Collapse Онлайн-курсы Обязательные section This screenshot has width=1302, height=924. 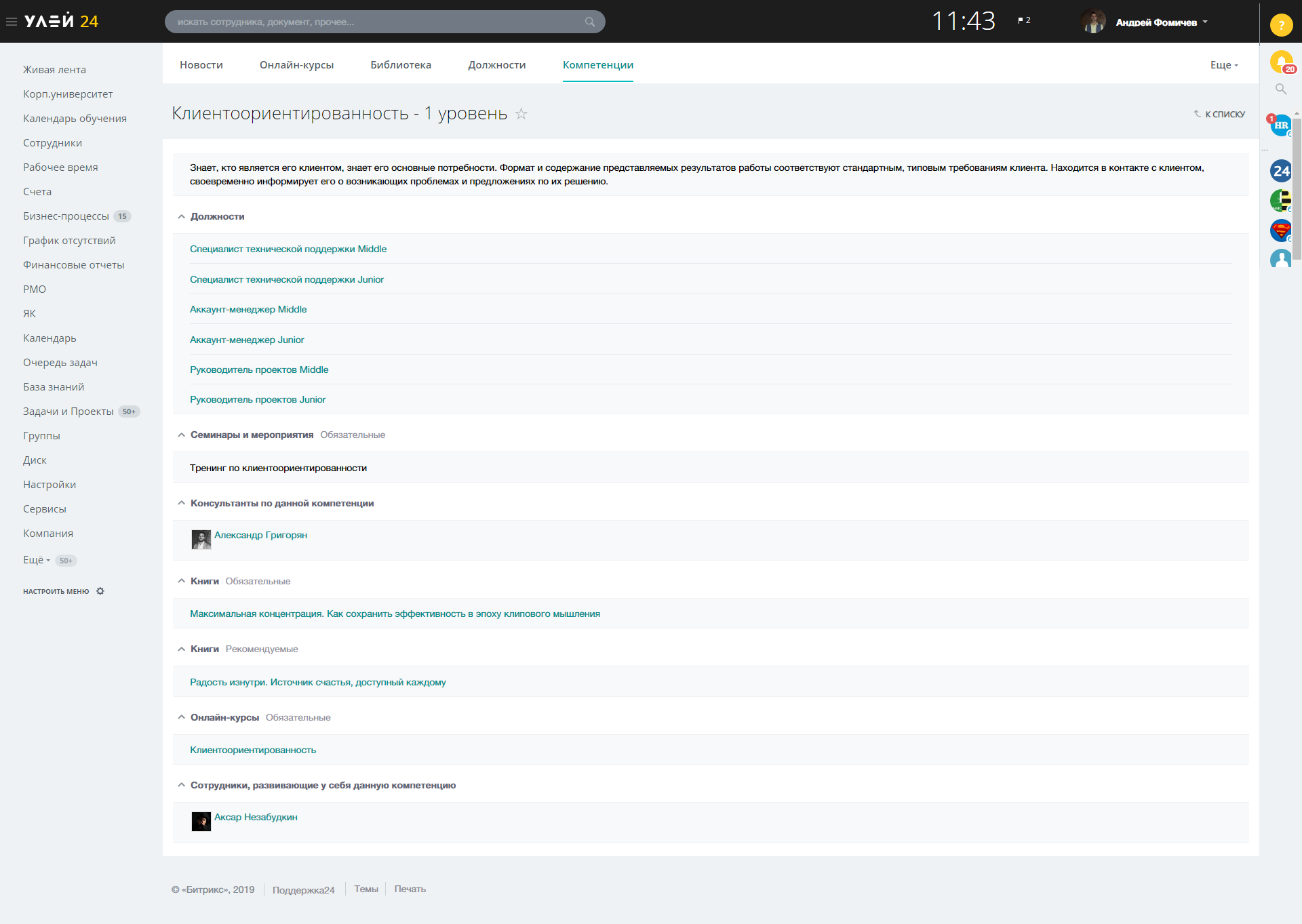point(181,717)
